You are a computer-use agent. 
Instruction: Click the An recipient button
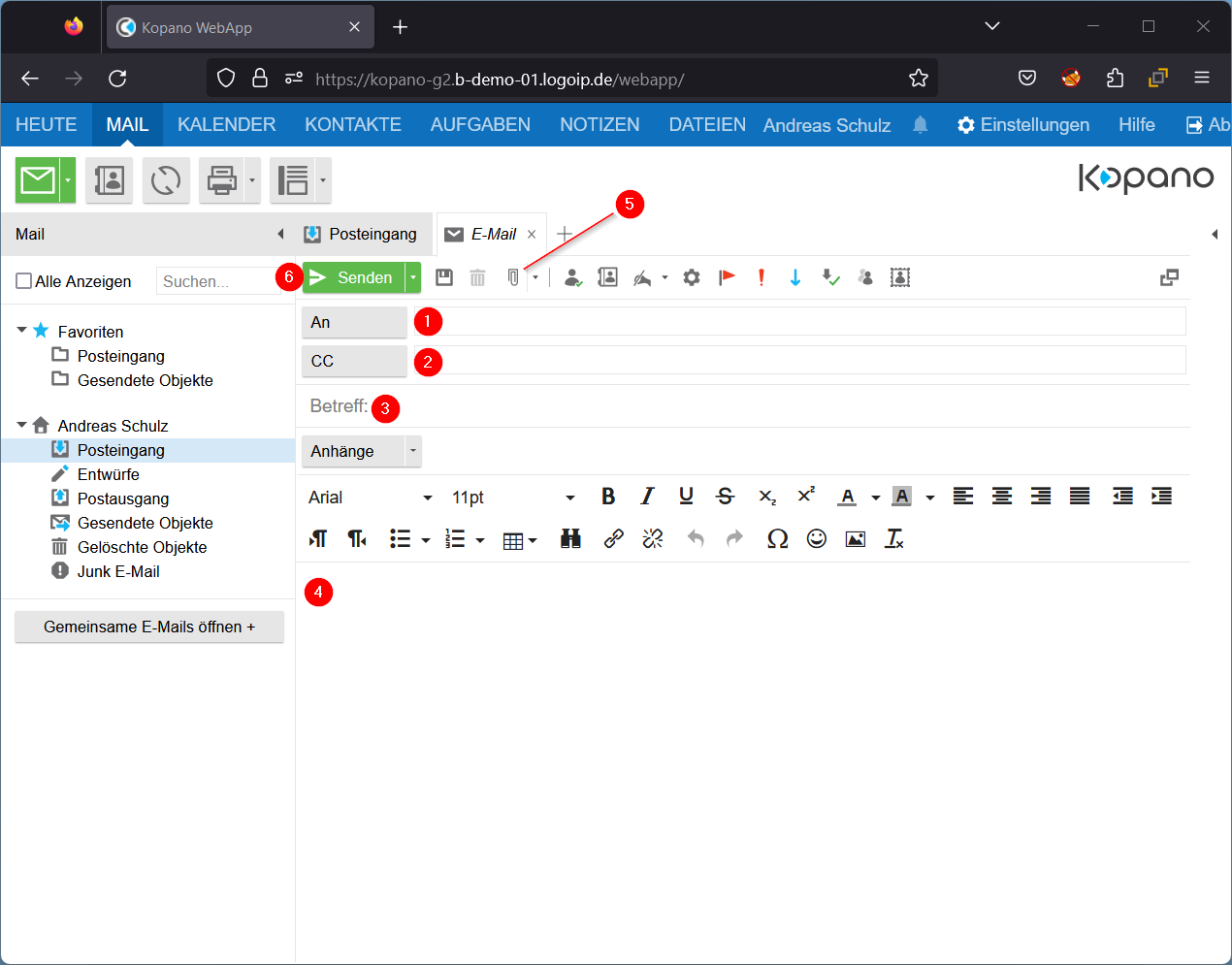tap(354, 322)
